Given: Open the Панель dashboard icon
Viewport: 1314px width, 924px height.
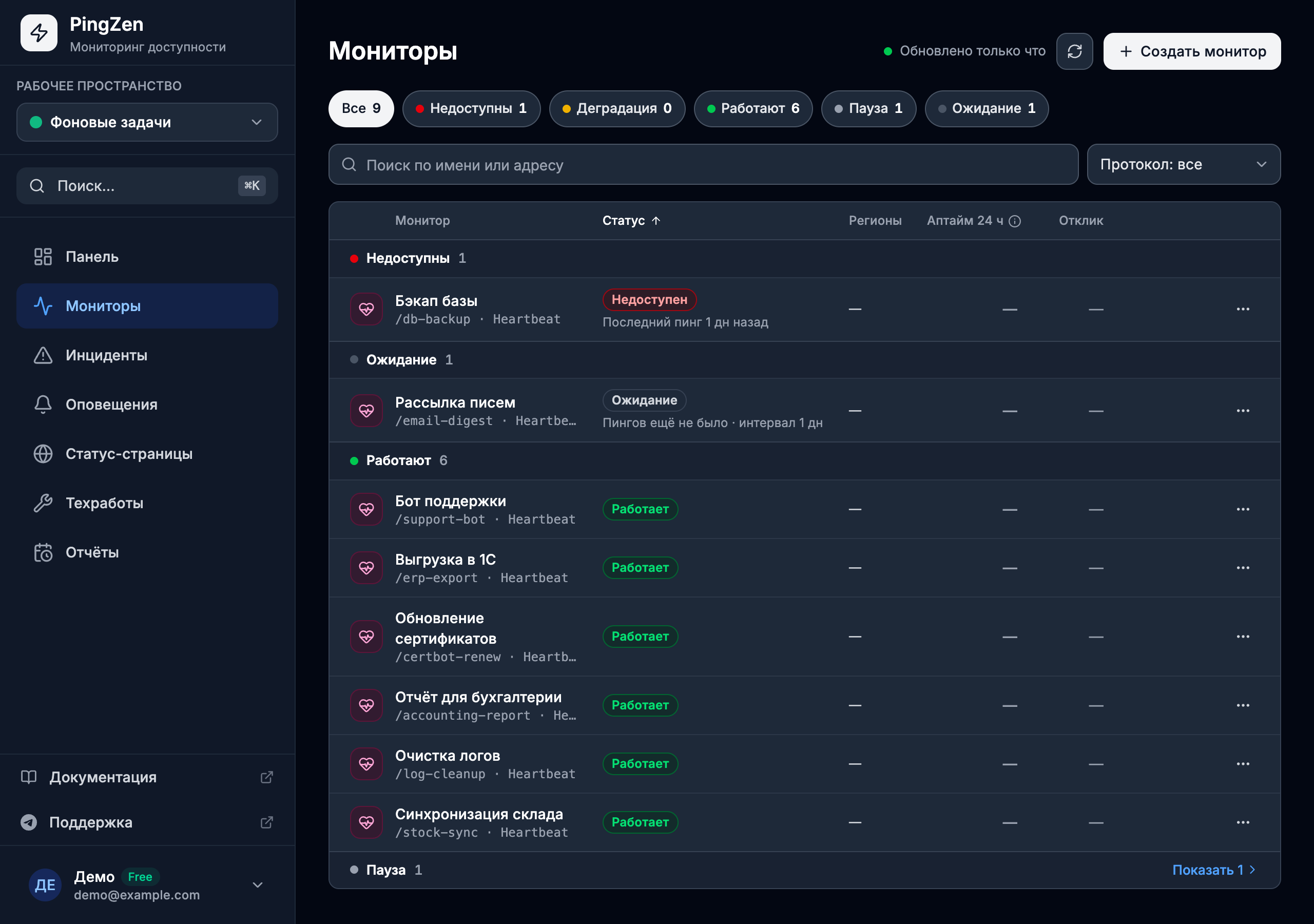Looking at the screenshot, I should point(43,257).
